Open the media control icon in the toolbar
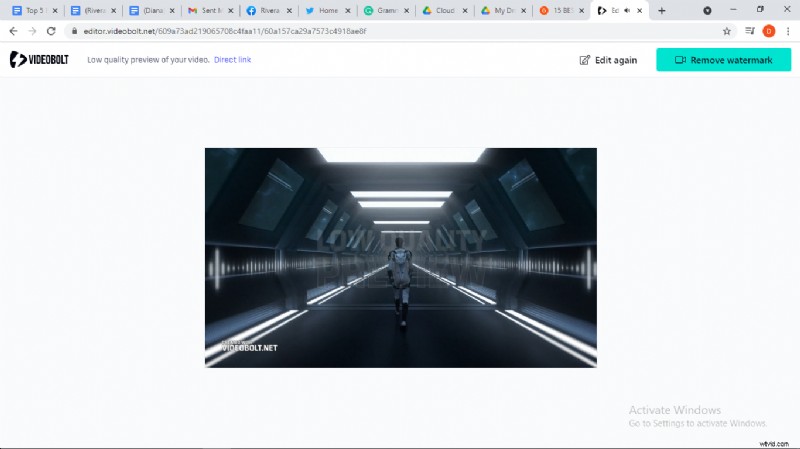 [749, 31]
